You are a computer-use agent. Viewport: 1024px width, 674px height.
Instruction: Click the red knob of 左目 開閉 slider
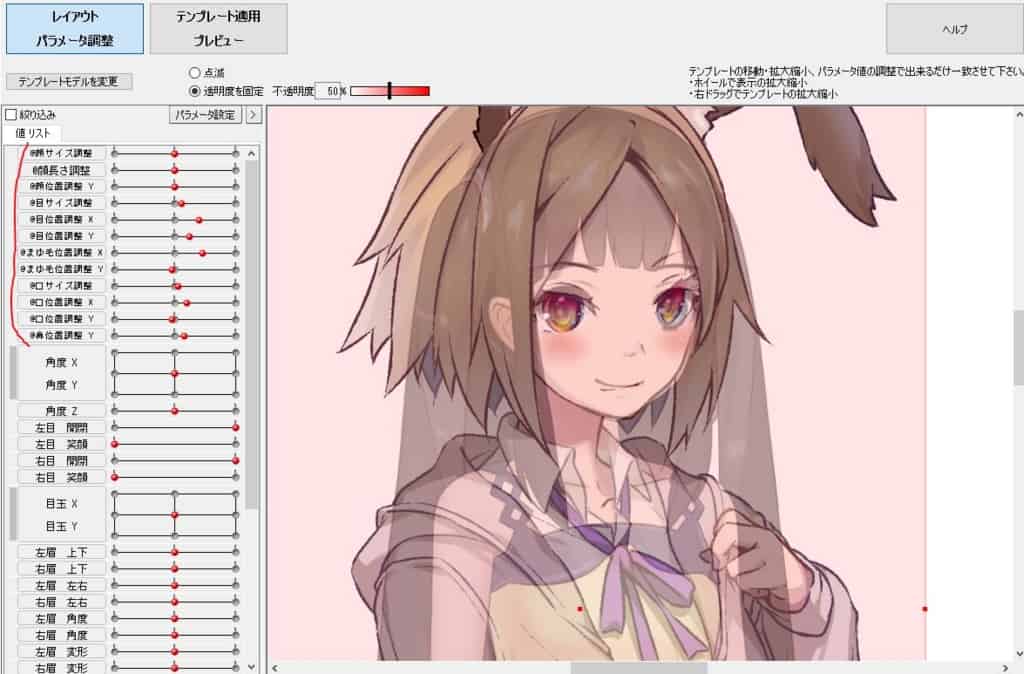tap(236, 427)
